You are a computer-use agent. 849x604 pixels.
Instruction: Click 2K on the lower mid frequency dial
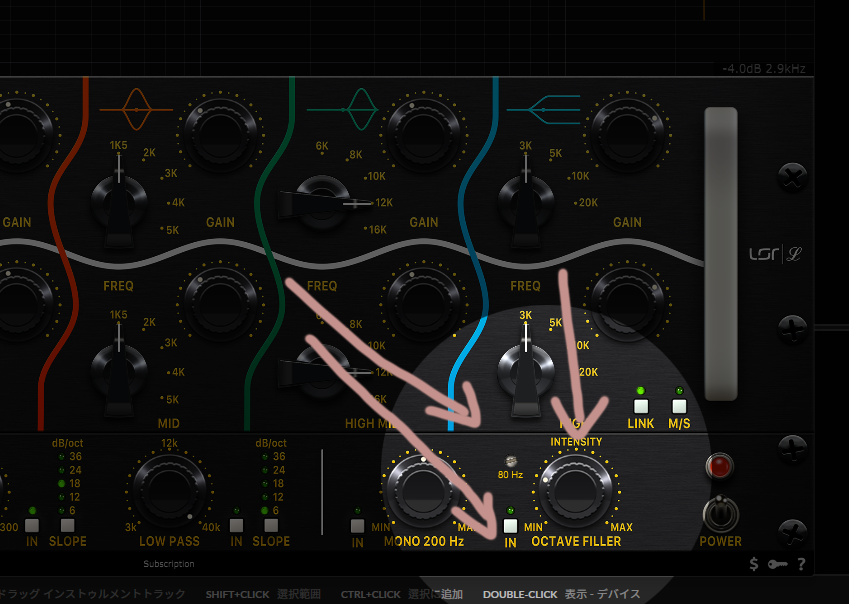pyautogui.click(x=149, y=322)
